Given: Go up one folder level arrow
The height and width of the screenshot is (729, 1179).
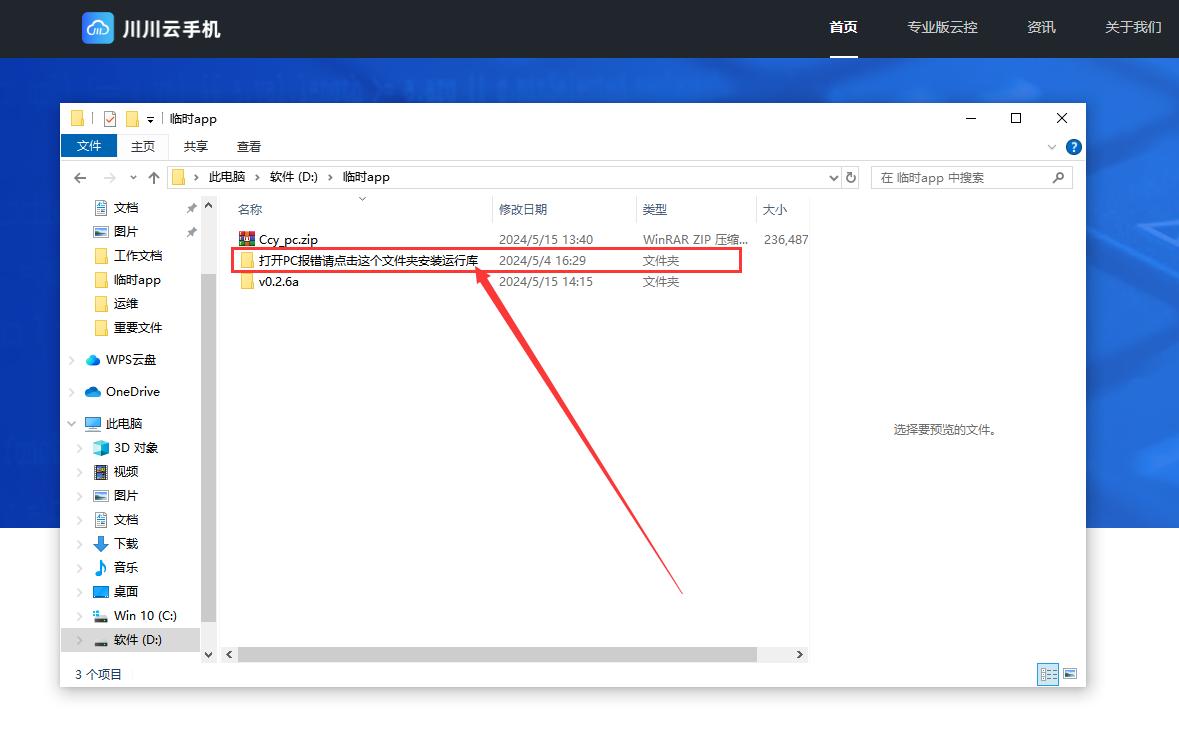Looking at the screenshot, I should pyautogui.click(x=153, y=177).
